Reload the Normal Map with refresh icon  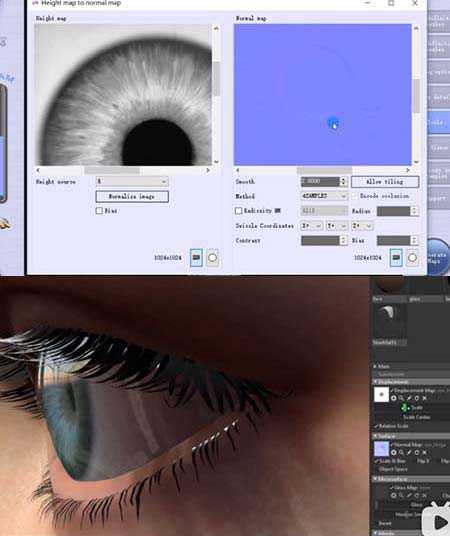click(x=417, y=452)
